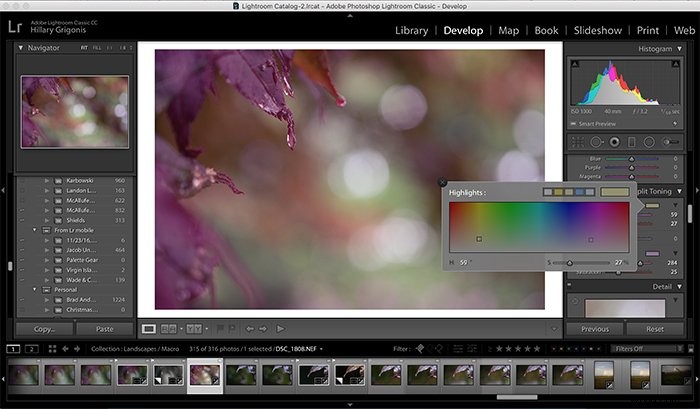Filter by flagged photos icon
The width and height of the screenshot is (700, 409).
click(420, 349)
